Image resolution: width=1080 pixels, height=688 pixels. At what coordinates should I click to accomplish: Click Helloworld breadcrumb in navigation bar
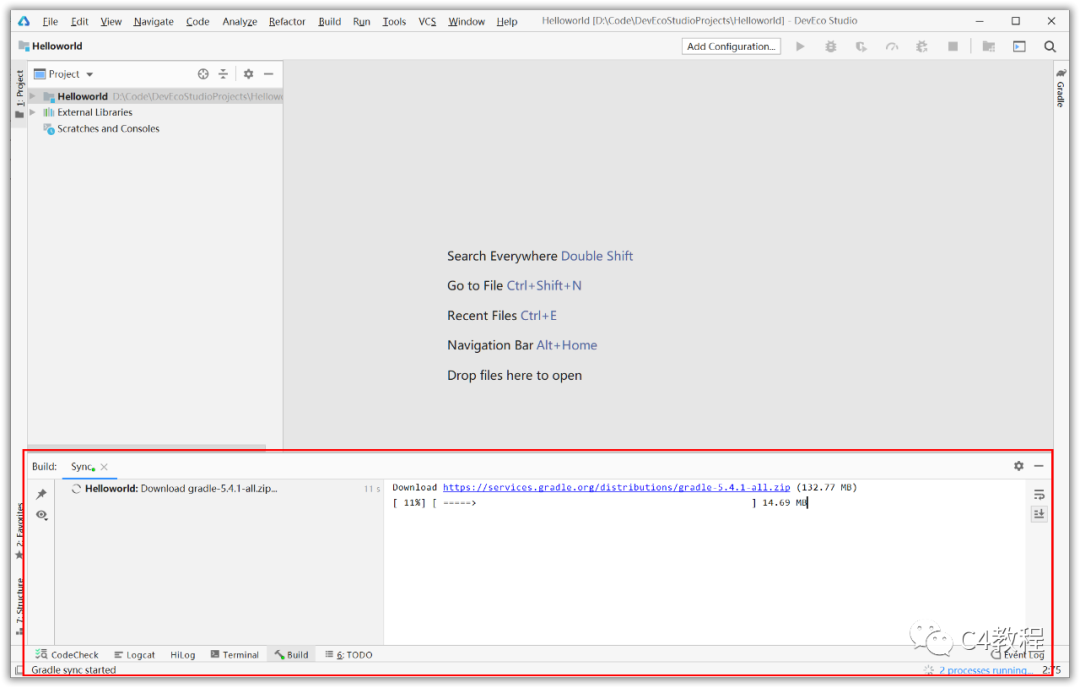(x=51, y=46)
